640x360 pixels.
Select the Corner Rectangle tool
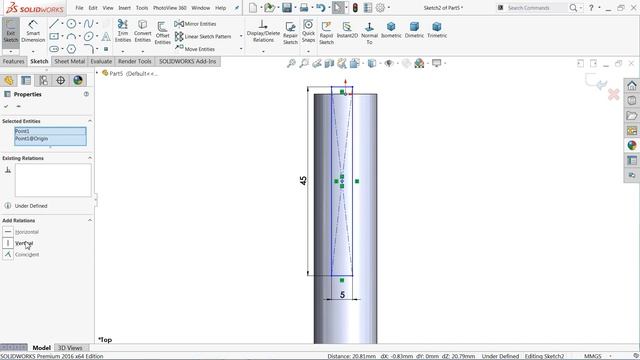tap(54, 36)
